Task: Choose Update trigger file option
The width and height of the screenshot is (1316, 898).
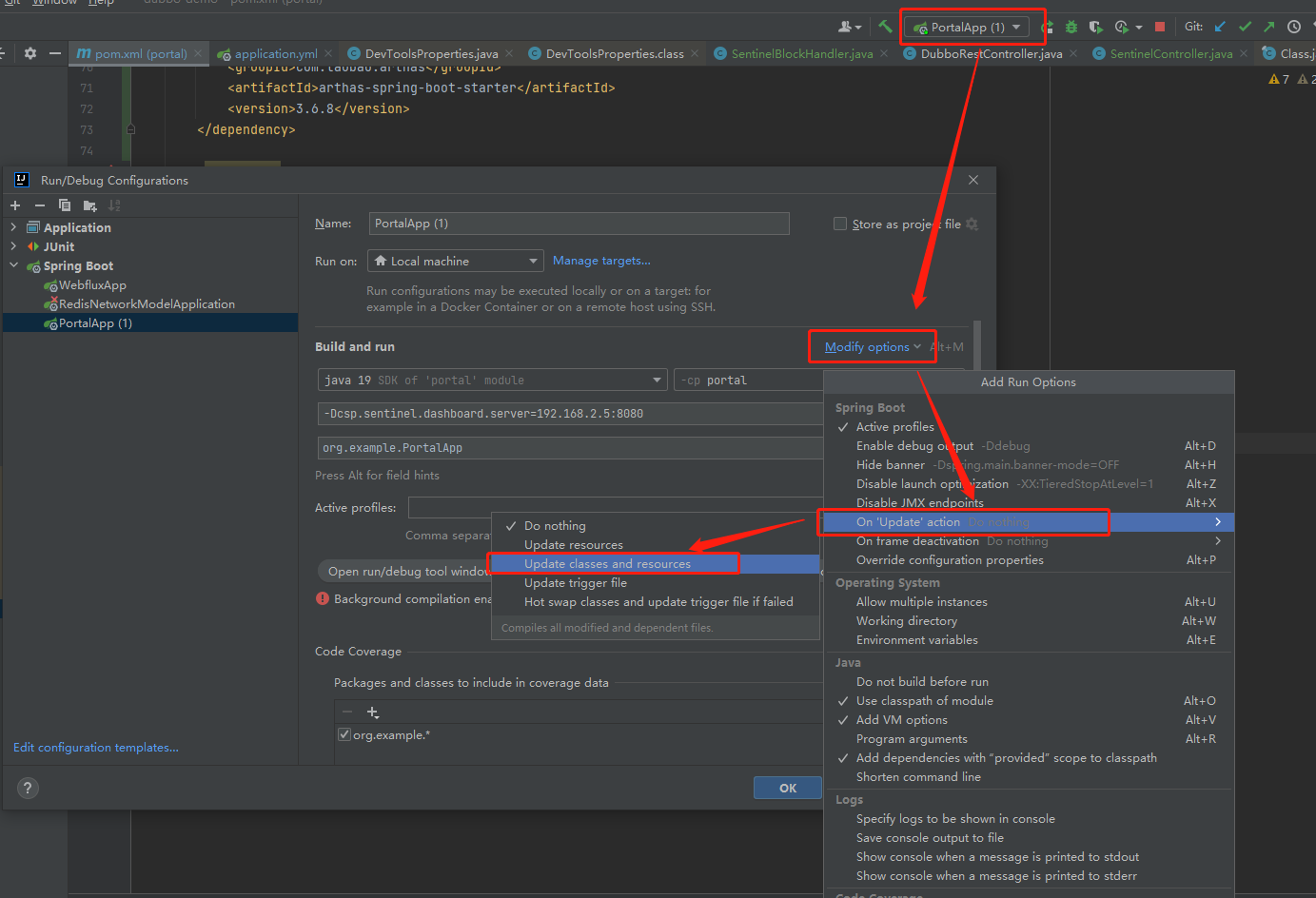Action: click(x=656, y=583)
